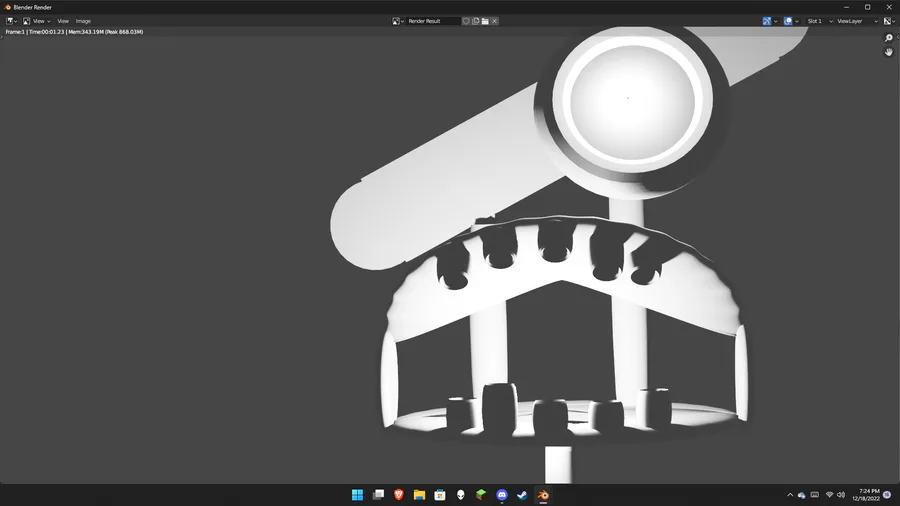Toggle the show overlays button

click(x=788, y=21)
